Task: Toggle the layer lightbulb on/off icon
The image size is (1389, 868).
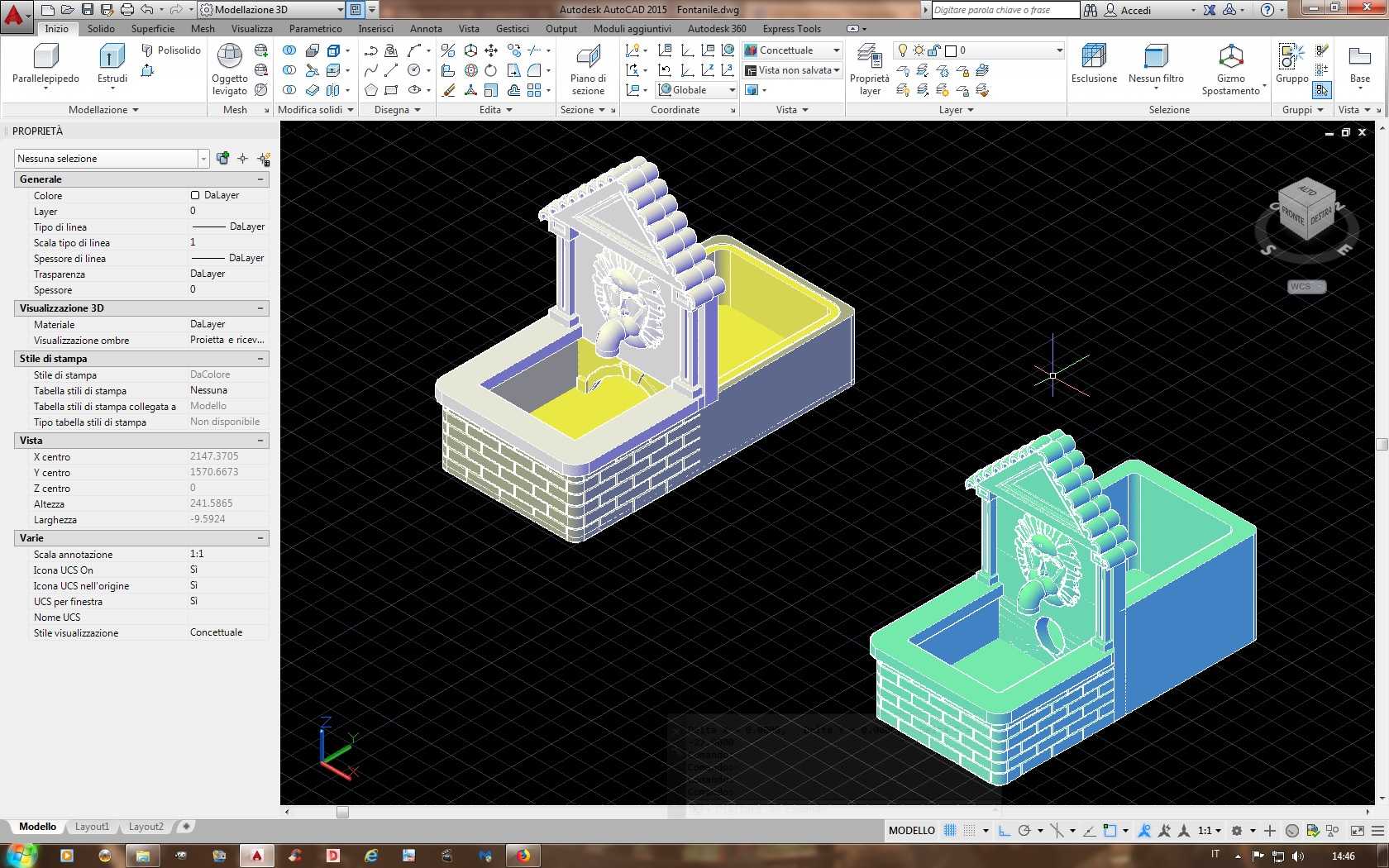Action: [903, 50]
